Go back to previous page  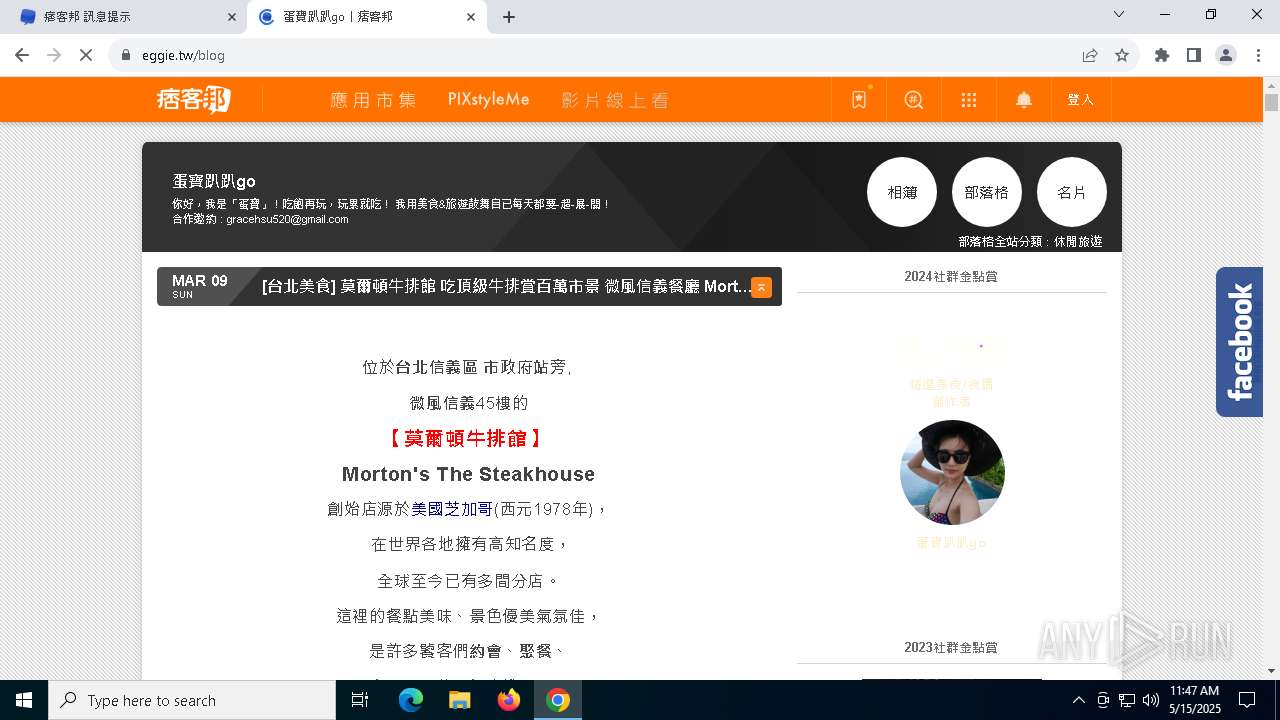[22, 55]
